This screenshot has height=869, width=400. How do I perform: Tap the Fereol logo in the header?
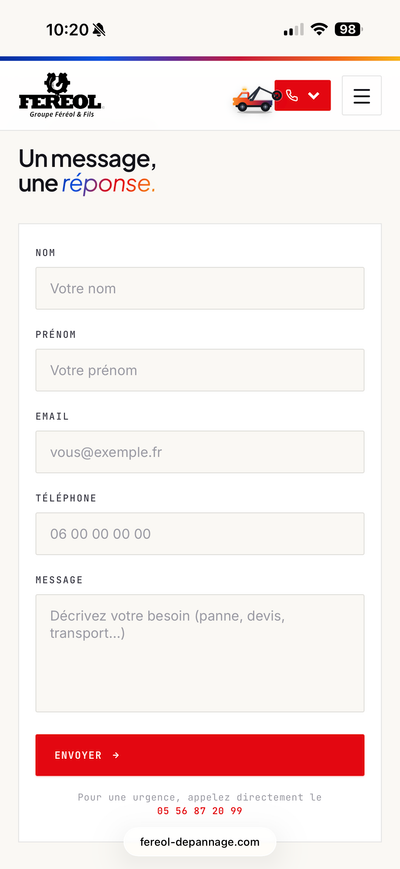tap(61, 95)
